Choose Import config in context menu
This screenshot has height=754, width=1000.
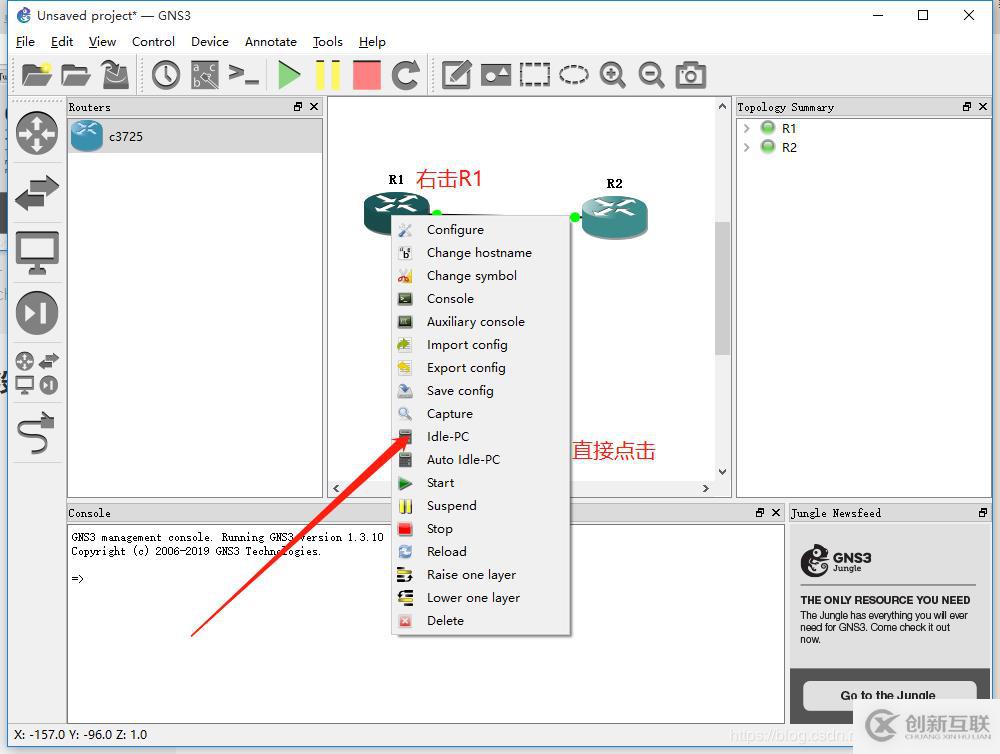(x=481, y=344)
